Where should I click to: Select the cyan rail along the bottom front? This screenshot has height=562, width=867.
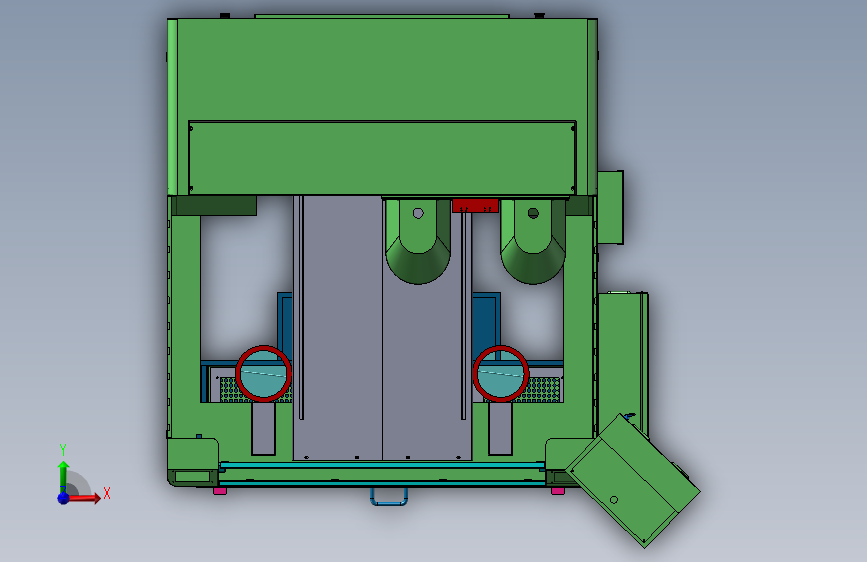pos(382,466)
